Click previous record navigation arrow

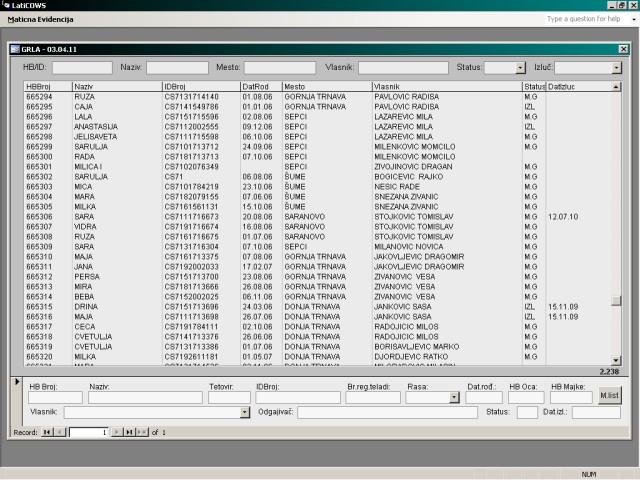[59, 432]
